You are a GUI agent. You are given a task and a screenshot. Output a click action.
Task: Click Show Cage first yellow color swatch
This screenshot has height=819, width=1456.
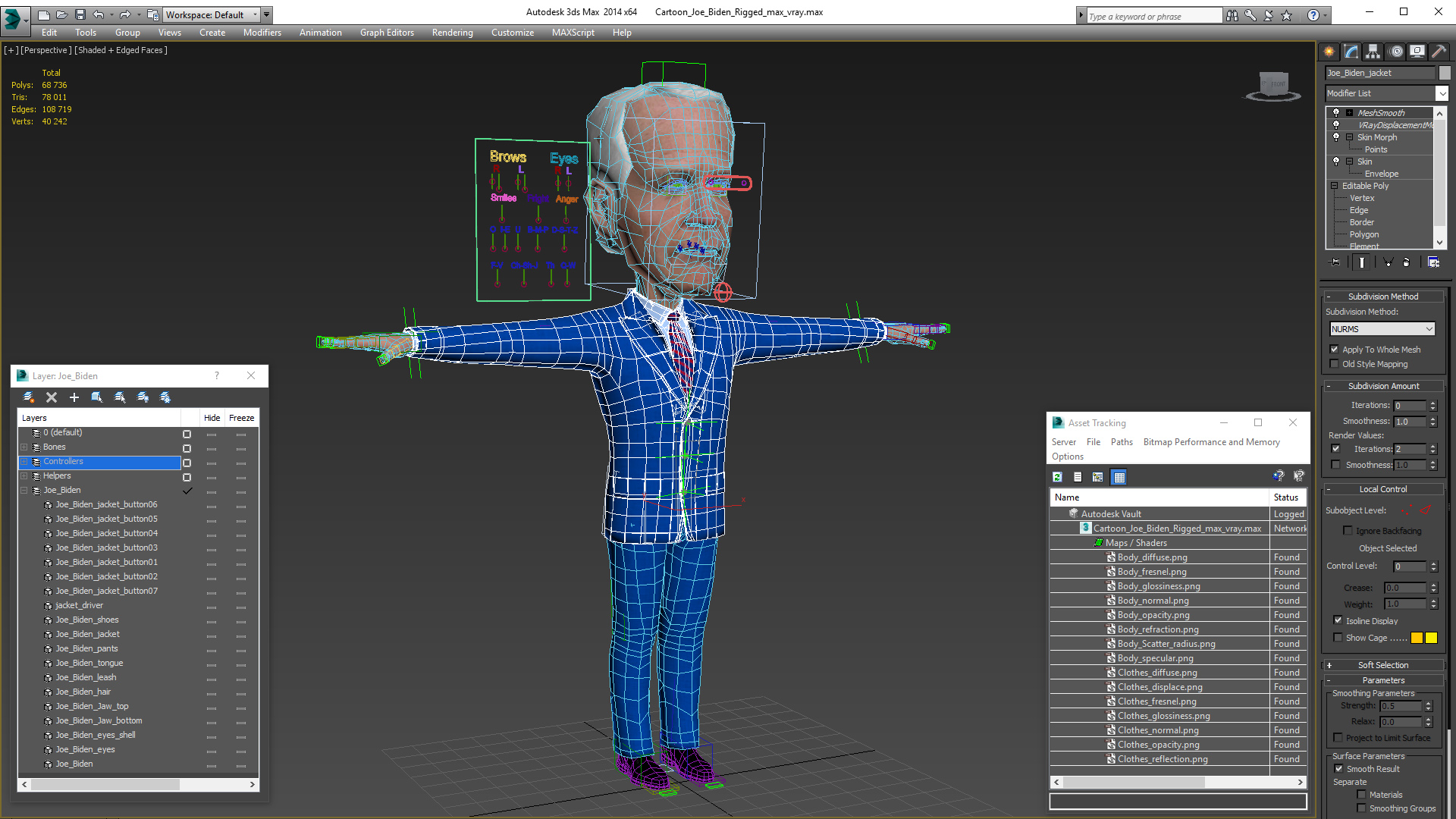click(1417, 638)
